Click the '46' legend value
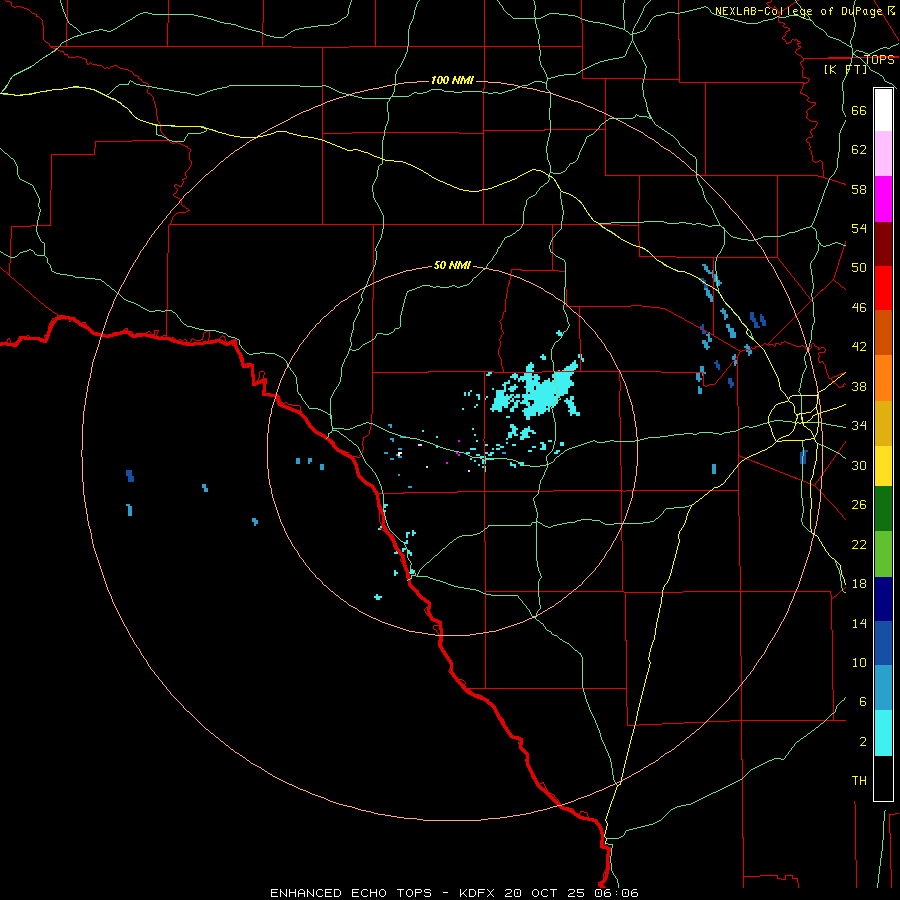 (x=859, y=308)
